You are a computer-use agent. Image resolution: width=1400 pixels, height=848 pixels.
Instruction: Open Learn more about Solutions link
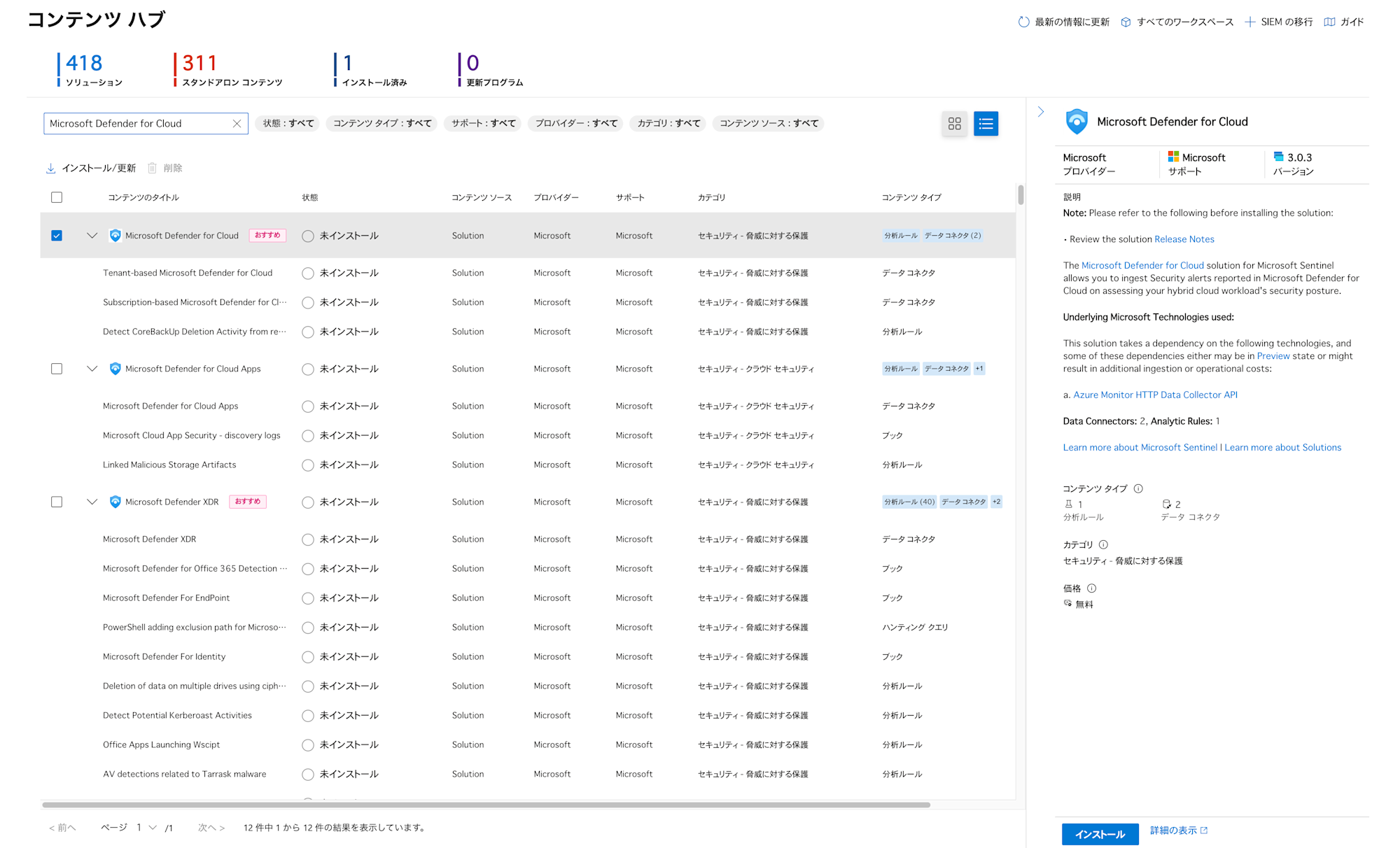coord(1282,447)
